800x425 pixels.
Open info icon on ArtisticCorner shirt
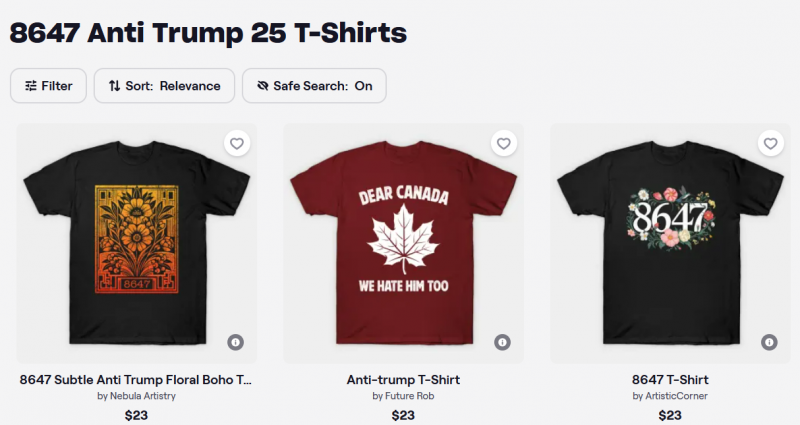[769, 342]
